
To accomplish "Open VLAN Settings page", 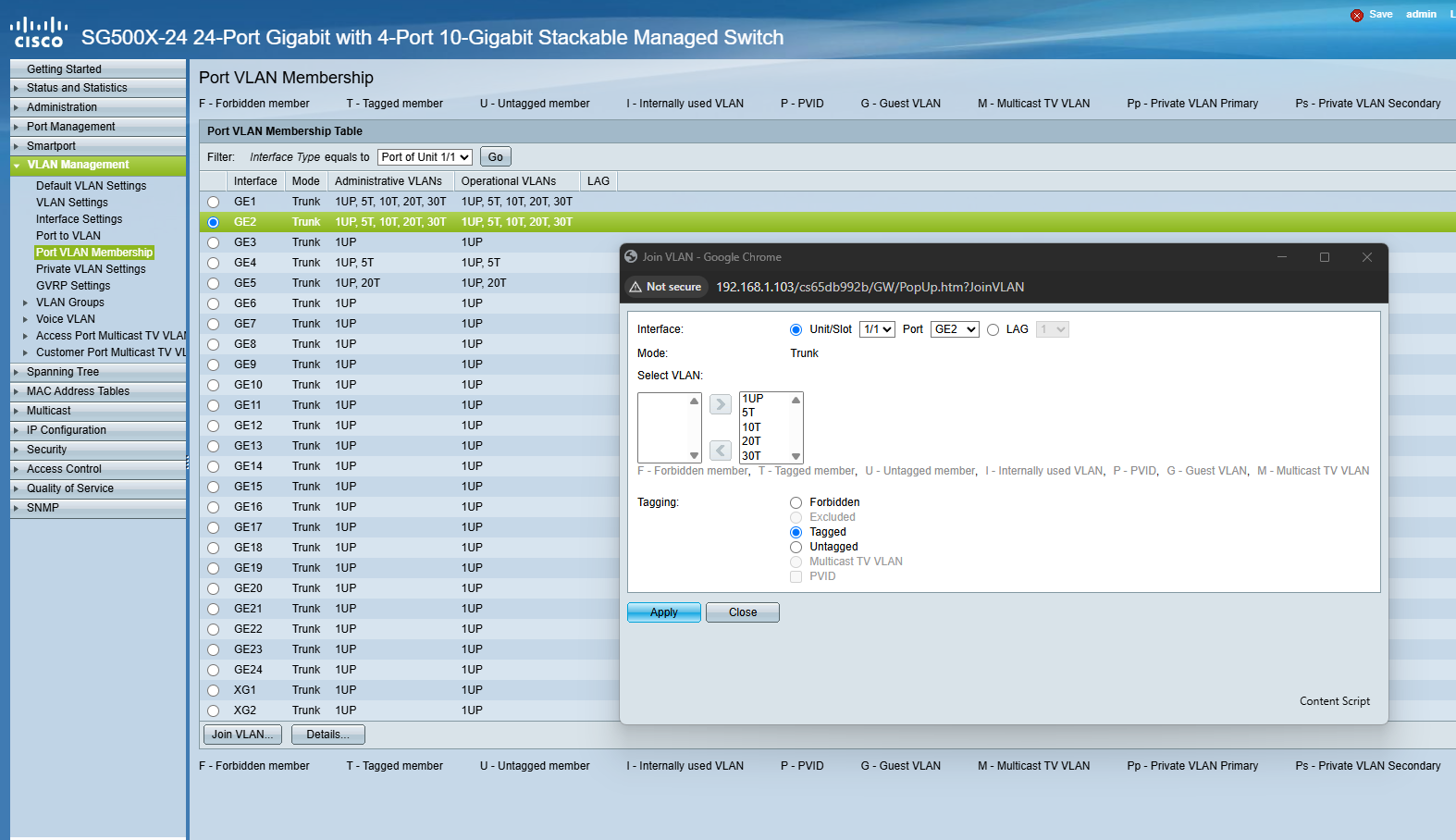I will click(x=71, y=203).
